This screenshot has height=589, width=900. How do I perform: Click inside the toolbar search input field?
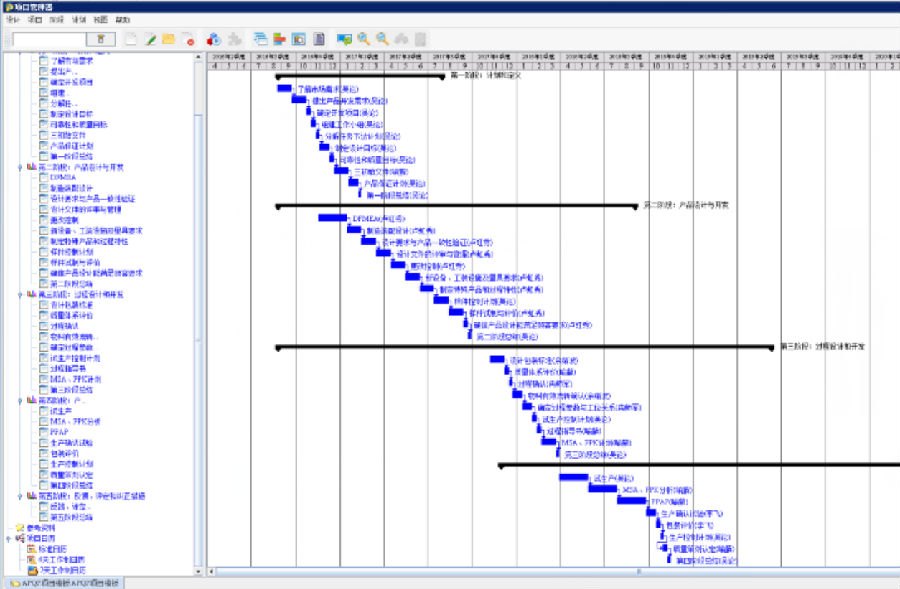pyautogui.click(x=45, y=39)
